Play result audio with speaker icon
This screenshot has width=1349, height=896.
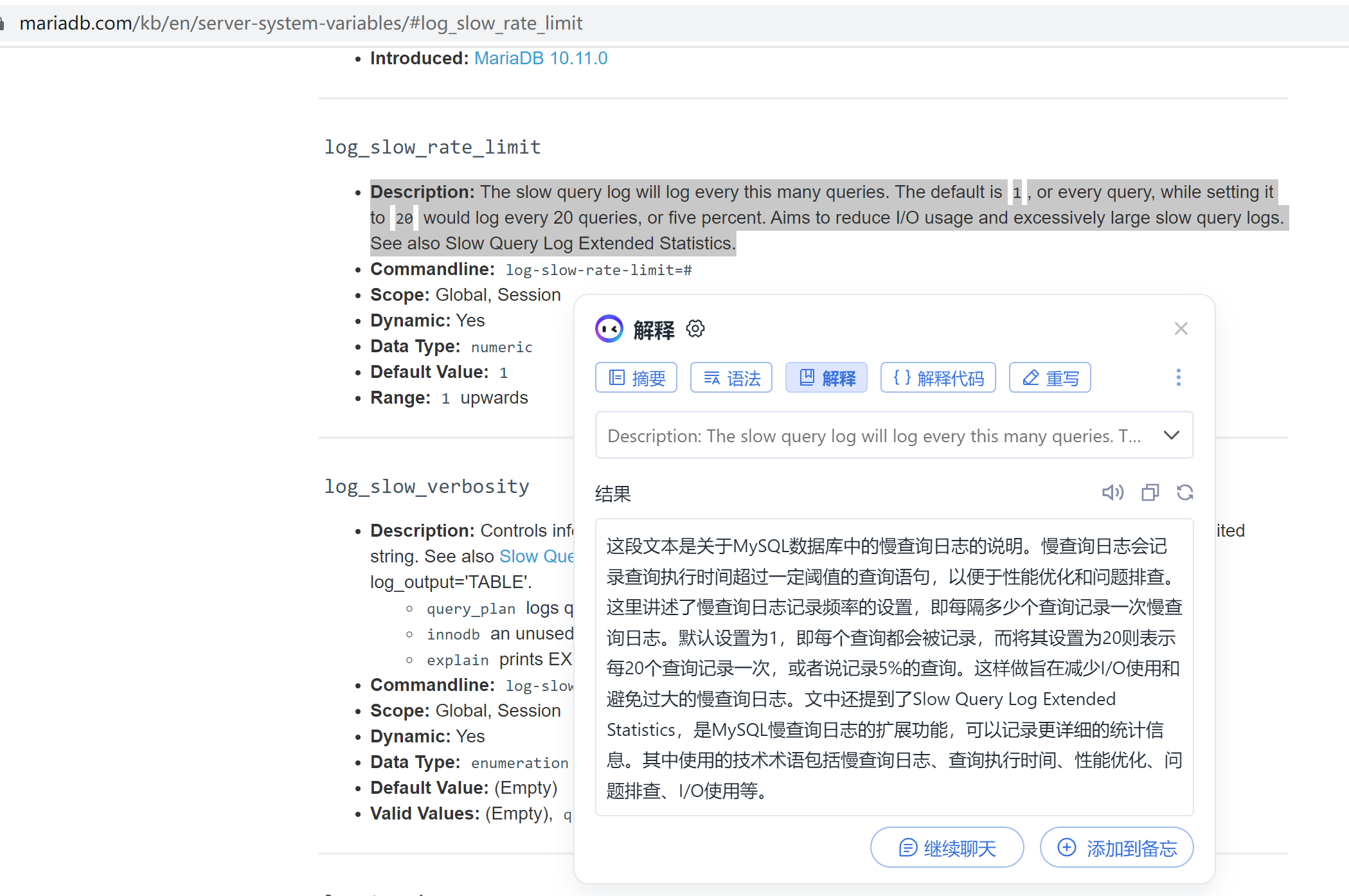pos(1112,492)
